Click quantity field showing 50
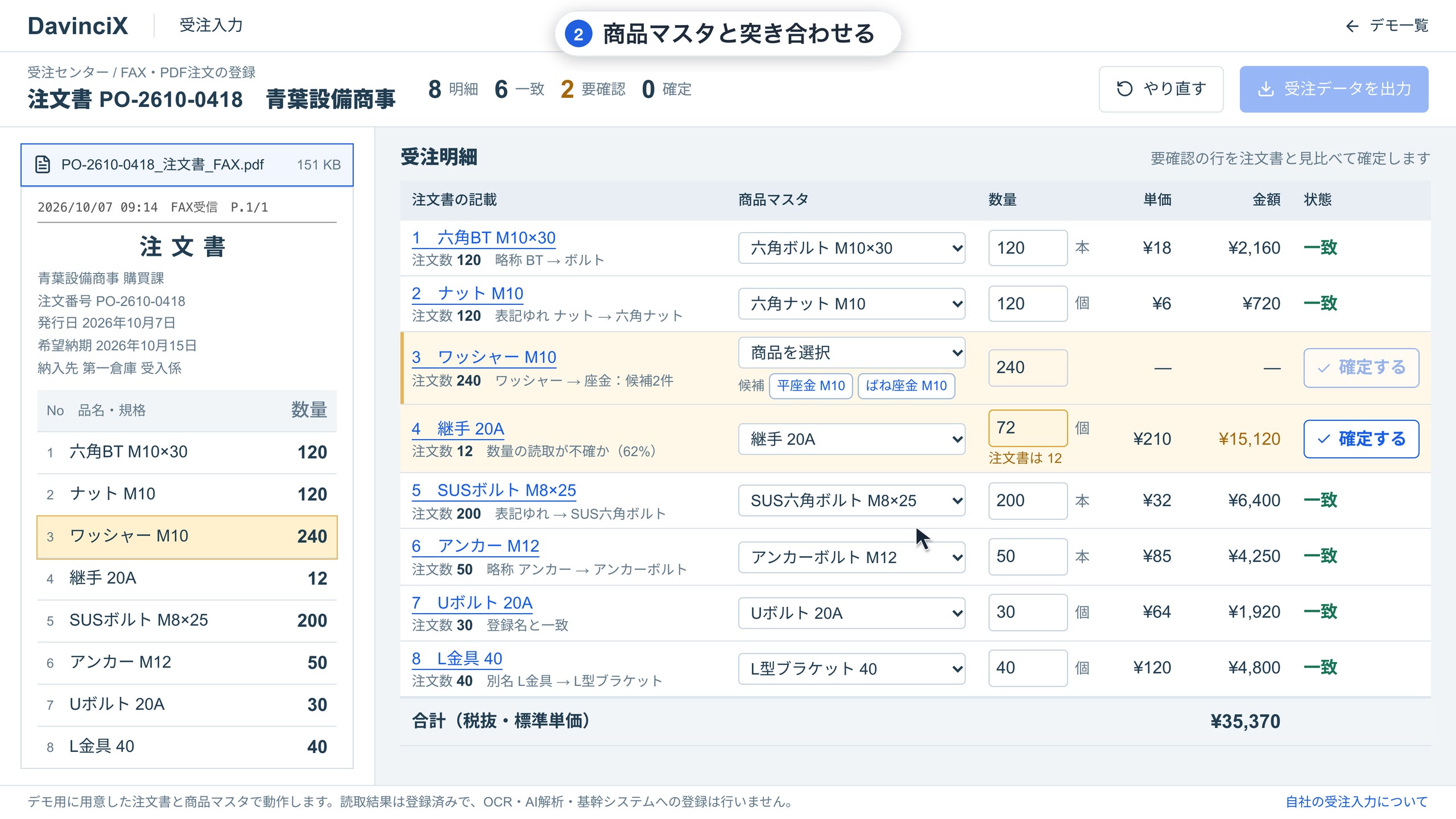The height and width of the screenshot is (819, 1456). tap(1028, 557)
